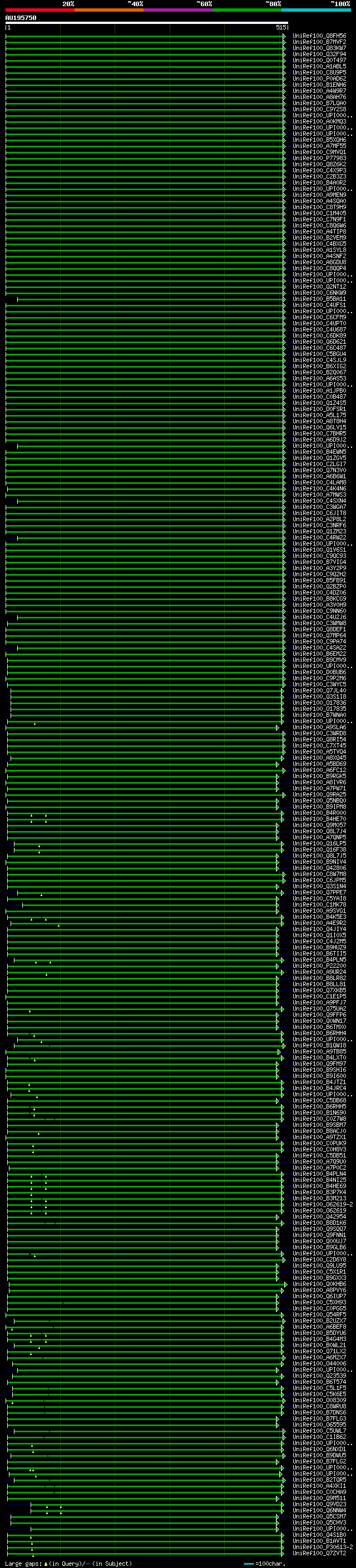This screenshot has height=1568, width=356.
Task: Open UniRef100_Q7JL40 sequence hit
Action: click(x=319, y=690)
